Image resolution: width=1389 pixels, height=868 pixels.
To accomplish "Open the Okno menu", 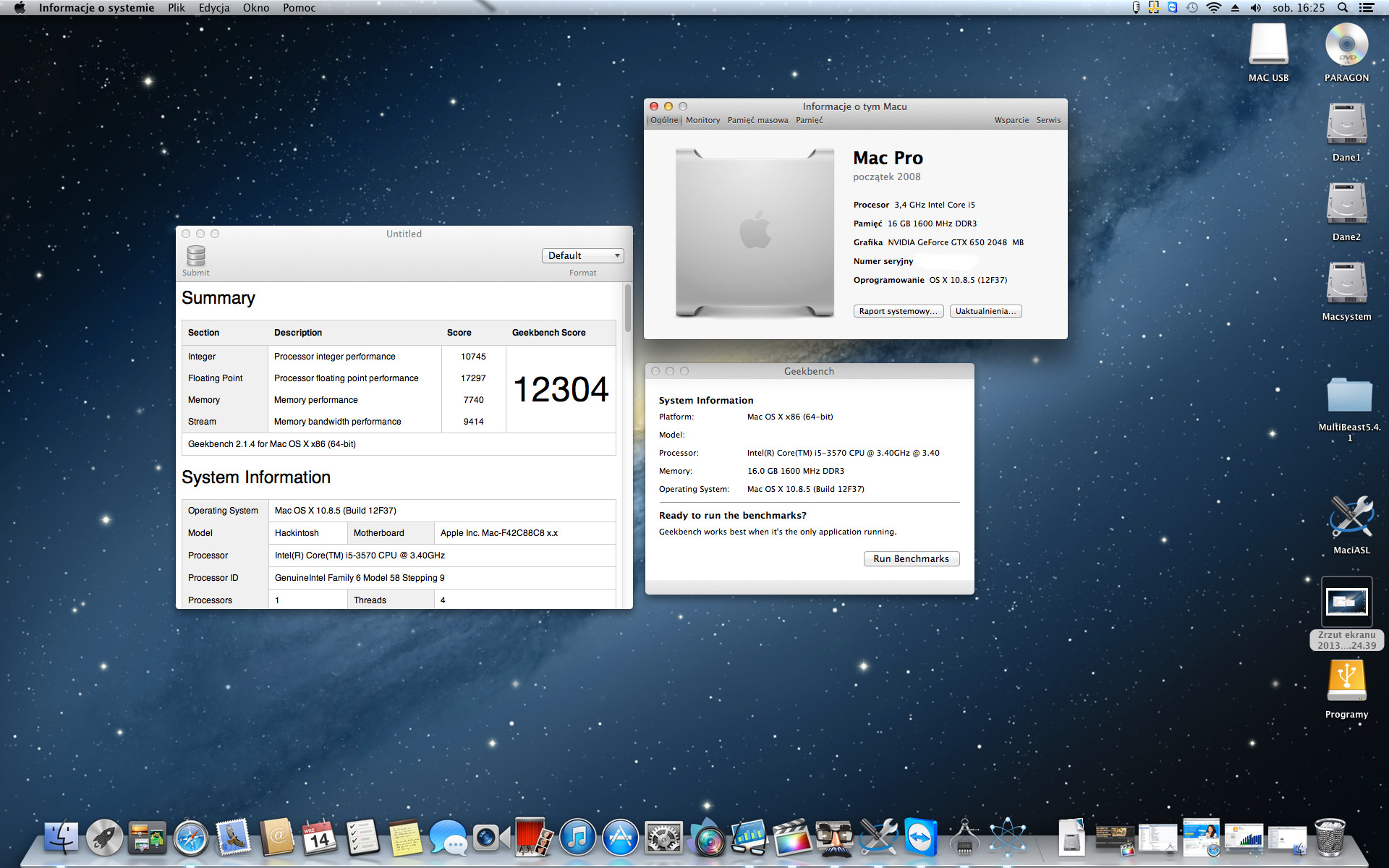I will pyautogui.click(x=256, y=8).
